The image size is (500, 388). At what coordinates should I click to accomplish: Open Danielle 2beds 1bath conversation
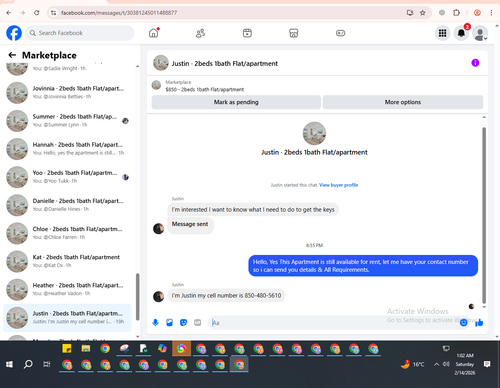68,205
